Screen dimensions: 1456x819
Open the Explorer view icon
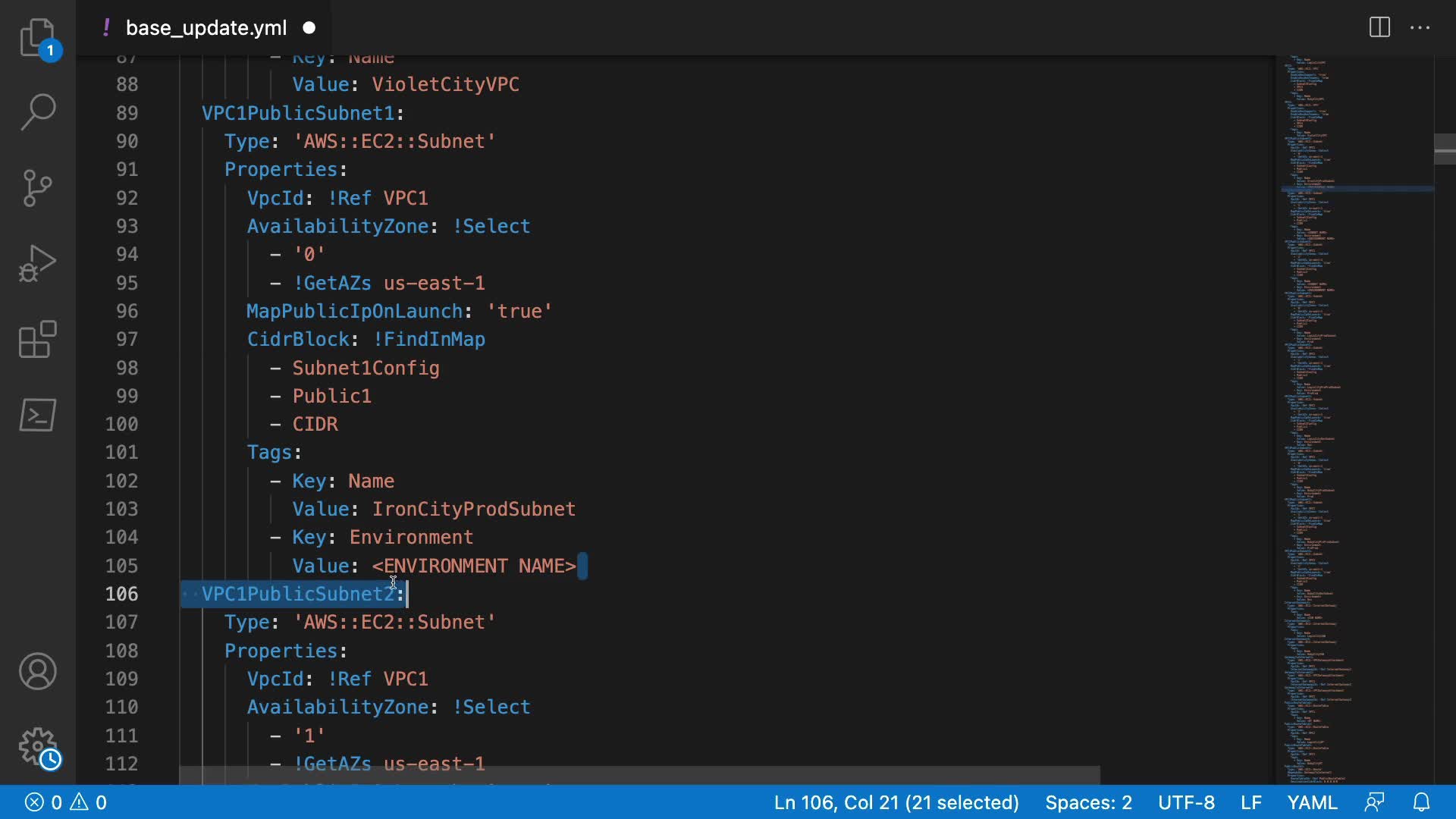click(37, 37)
